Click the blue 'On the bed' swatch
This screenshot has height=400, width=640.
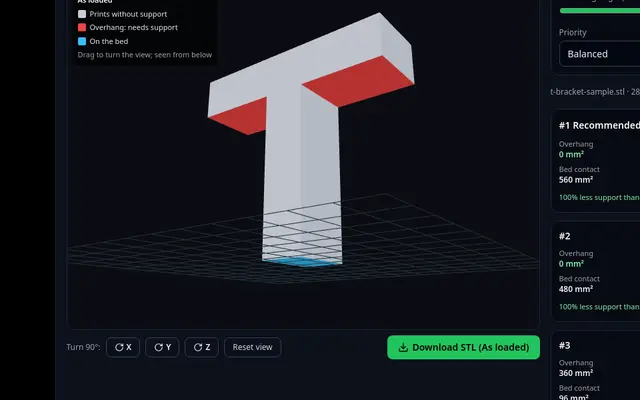[82, 41]
